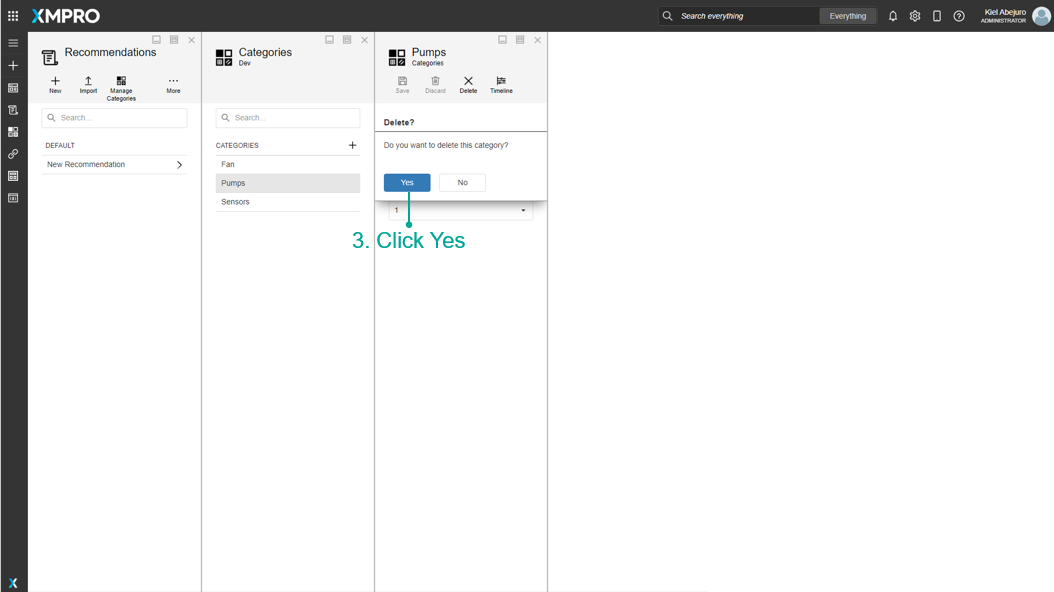Open Manage Categories in Recommendations toolbar
The width and height of the screenshot is (1054, 592).
[121, 82]
